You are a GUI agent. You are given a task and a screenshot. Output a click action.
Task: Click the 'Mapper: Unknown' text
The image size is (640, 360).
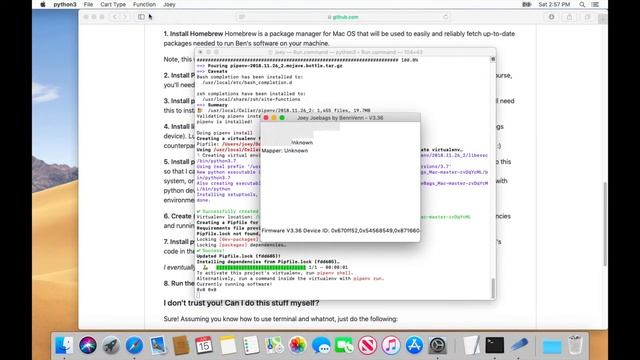(285, 151)
